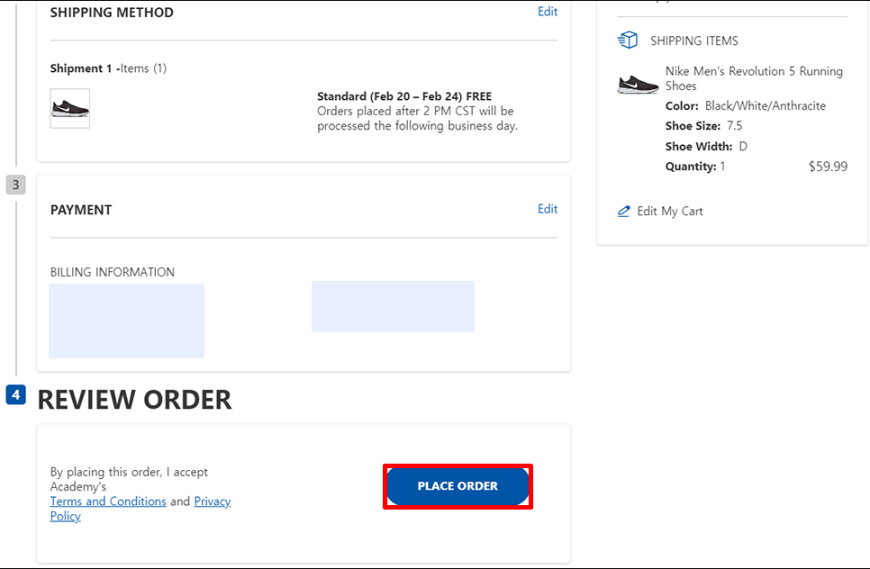Open the Nike shoe image in shipping items
Viewport: 870px width, 569px height.
pyautogui.click(x=638, y=84)
